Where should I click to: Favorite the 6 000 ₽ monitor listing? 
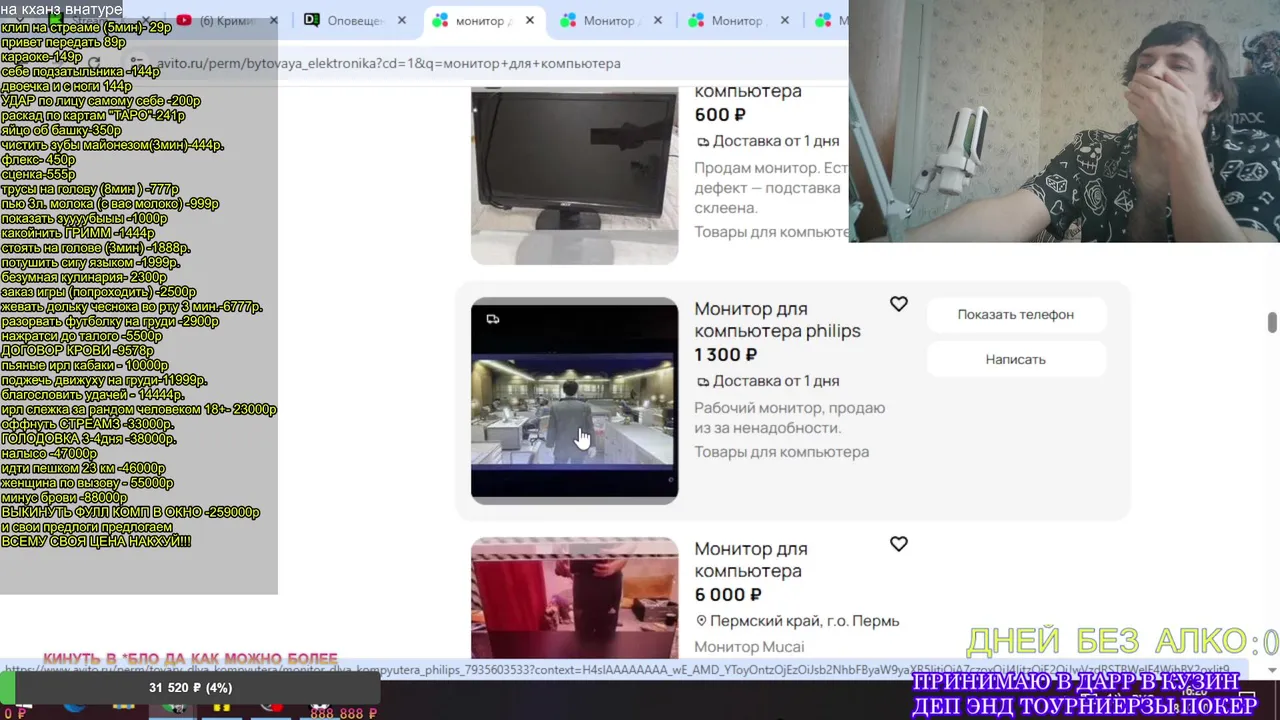coord(899,544)
